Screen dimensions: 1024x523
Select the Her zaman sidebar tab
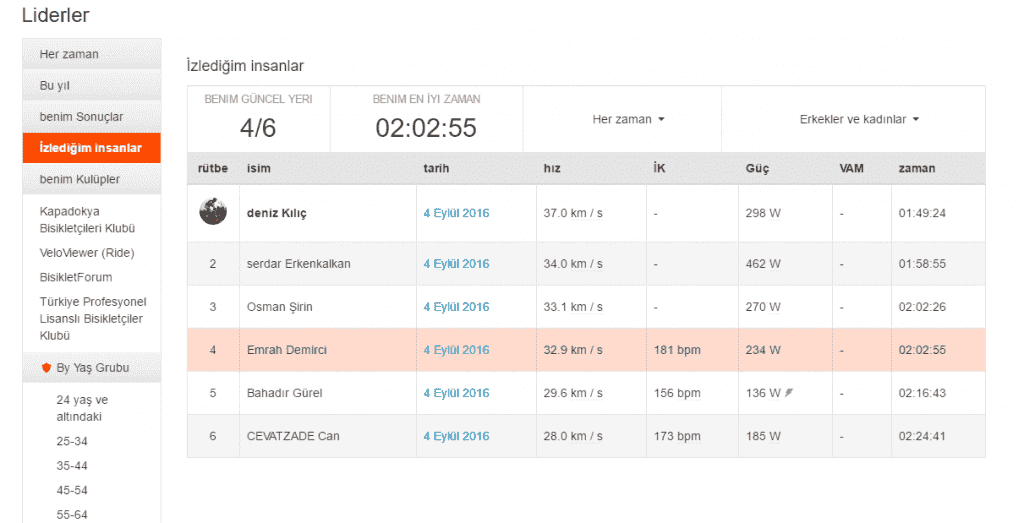[x=91, y=54]
